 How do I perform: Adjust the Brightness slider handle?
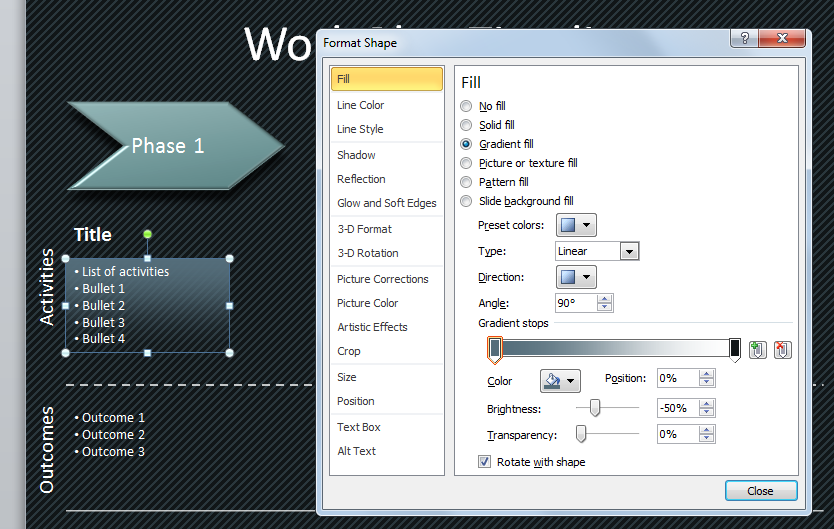(x=595, y=407)
